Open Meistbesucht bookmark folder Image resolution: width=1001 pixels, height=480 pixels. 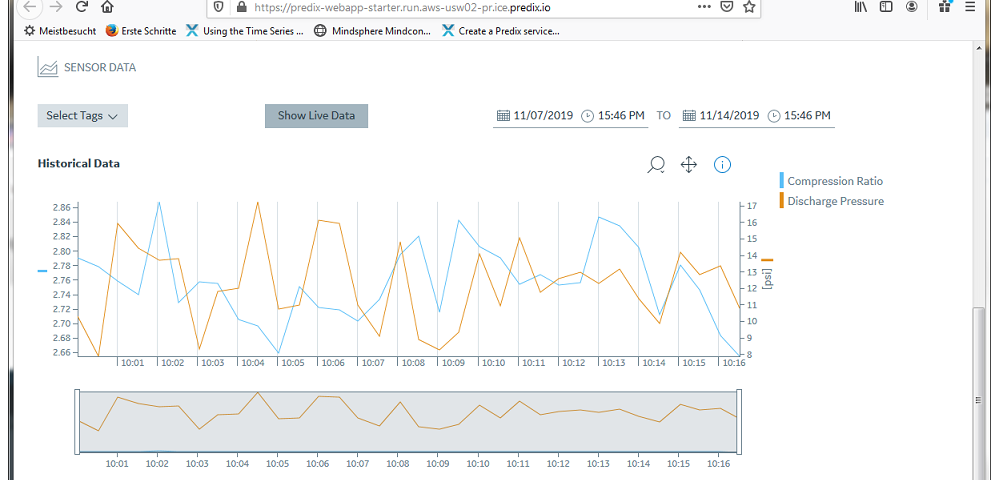click(x=60, y=31)
